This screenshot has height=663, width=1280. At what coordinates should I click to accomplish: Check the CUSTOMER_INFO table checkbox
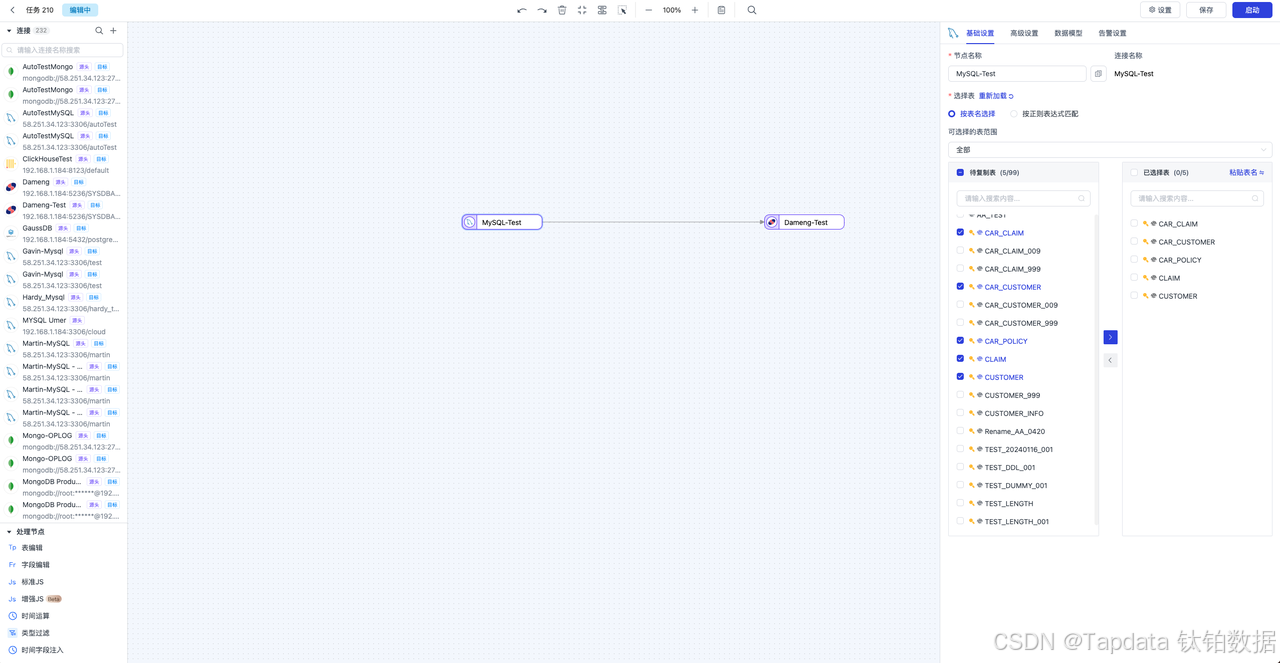coord(960,413)
